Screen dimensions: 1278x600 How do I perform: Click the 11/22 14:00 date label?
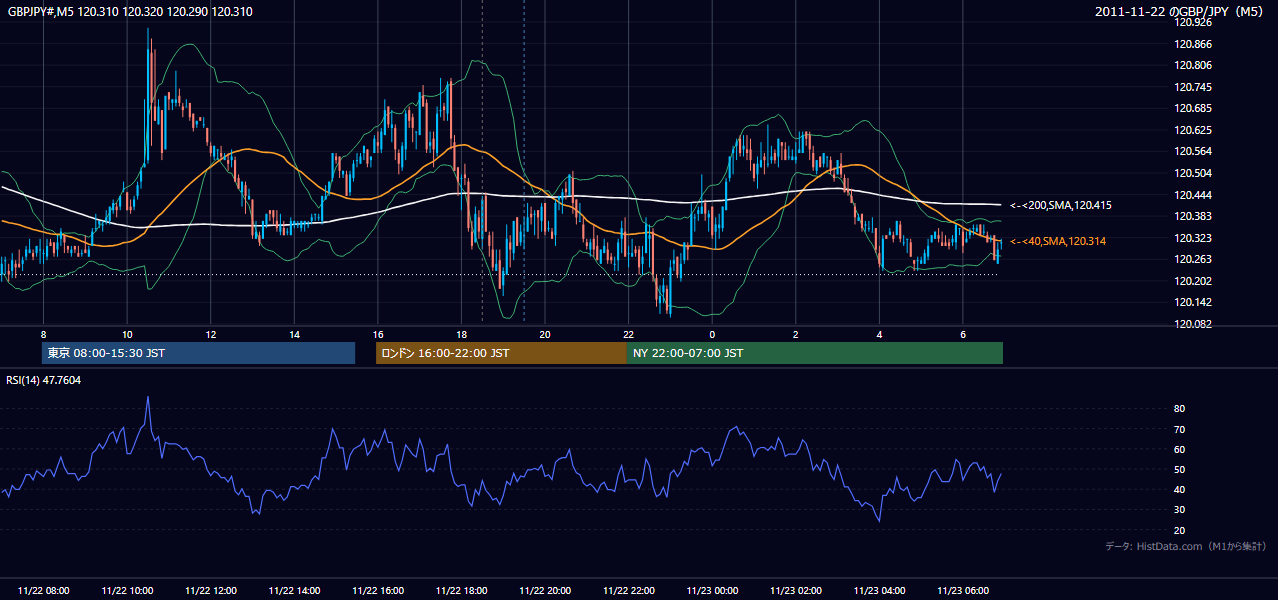pyautogui.click(x=295, y=591)
